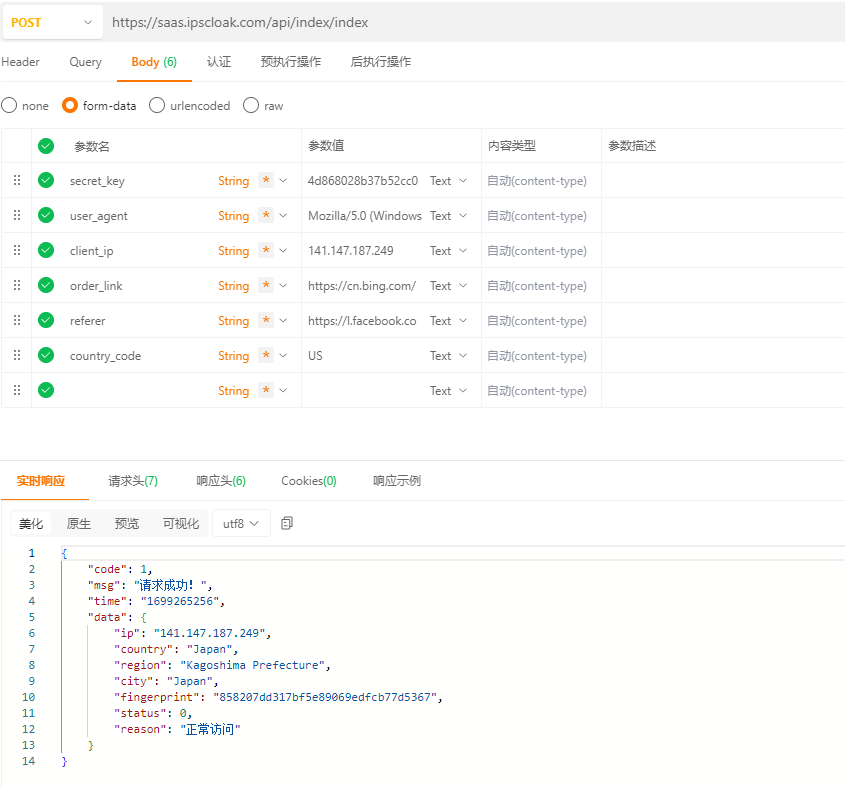Open the 实时响应 response tab
845x789 pixels.
point(41,481)
